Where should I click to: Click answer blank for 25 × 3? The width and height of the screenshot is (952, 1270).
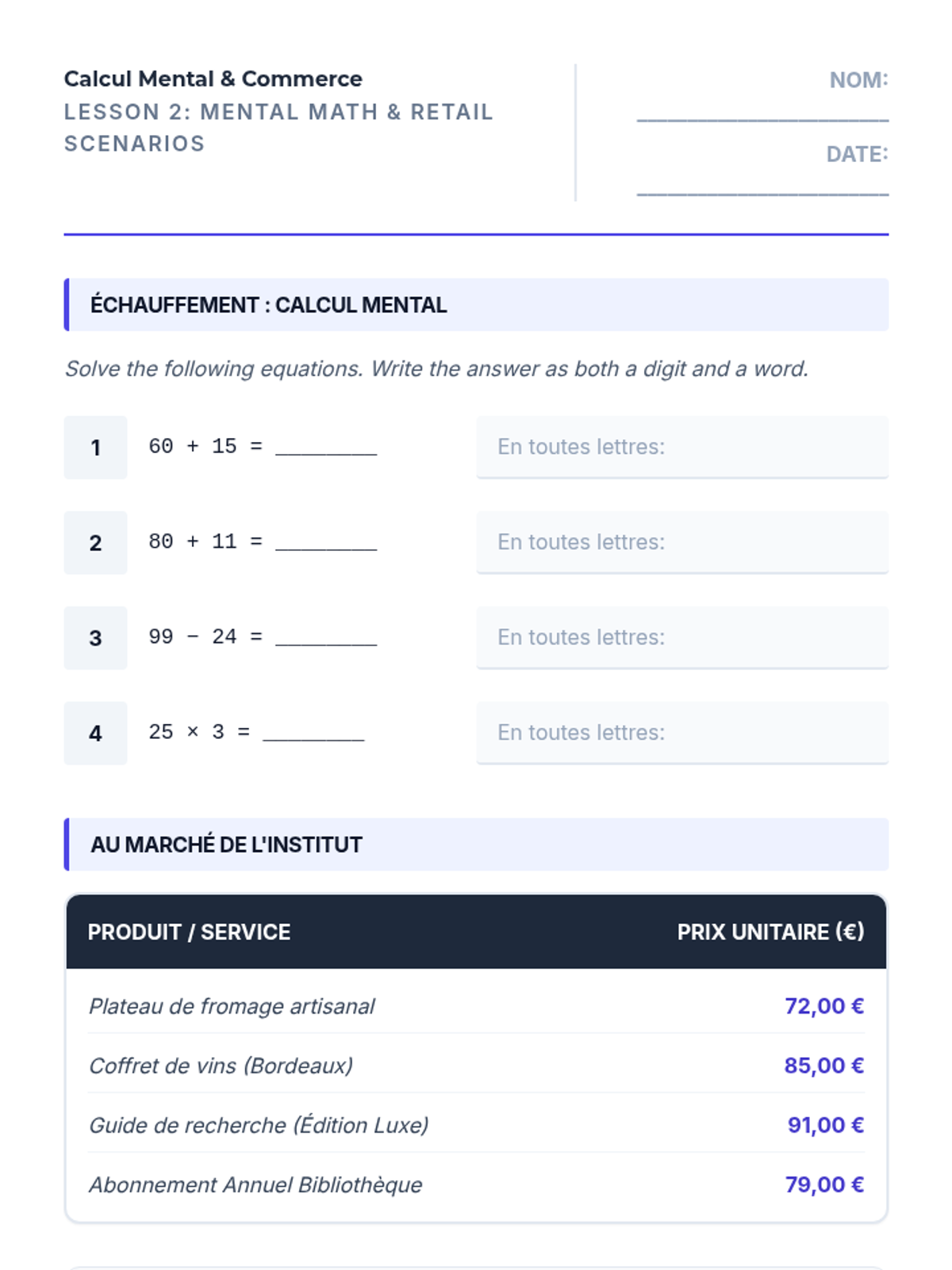coord(313,733)
